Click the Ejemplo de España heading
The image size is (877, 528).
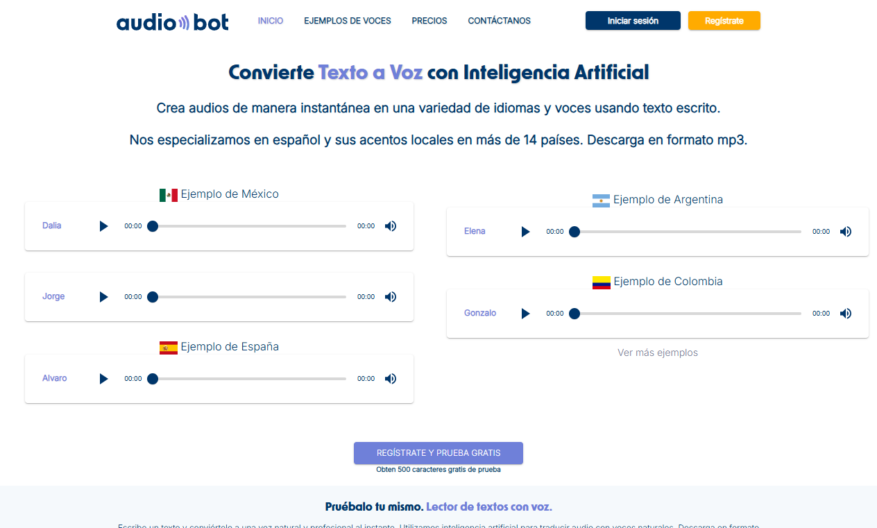[229, 347]
